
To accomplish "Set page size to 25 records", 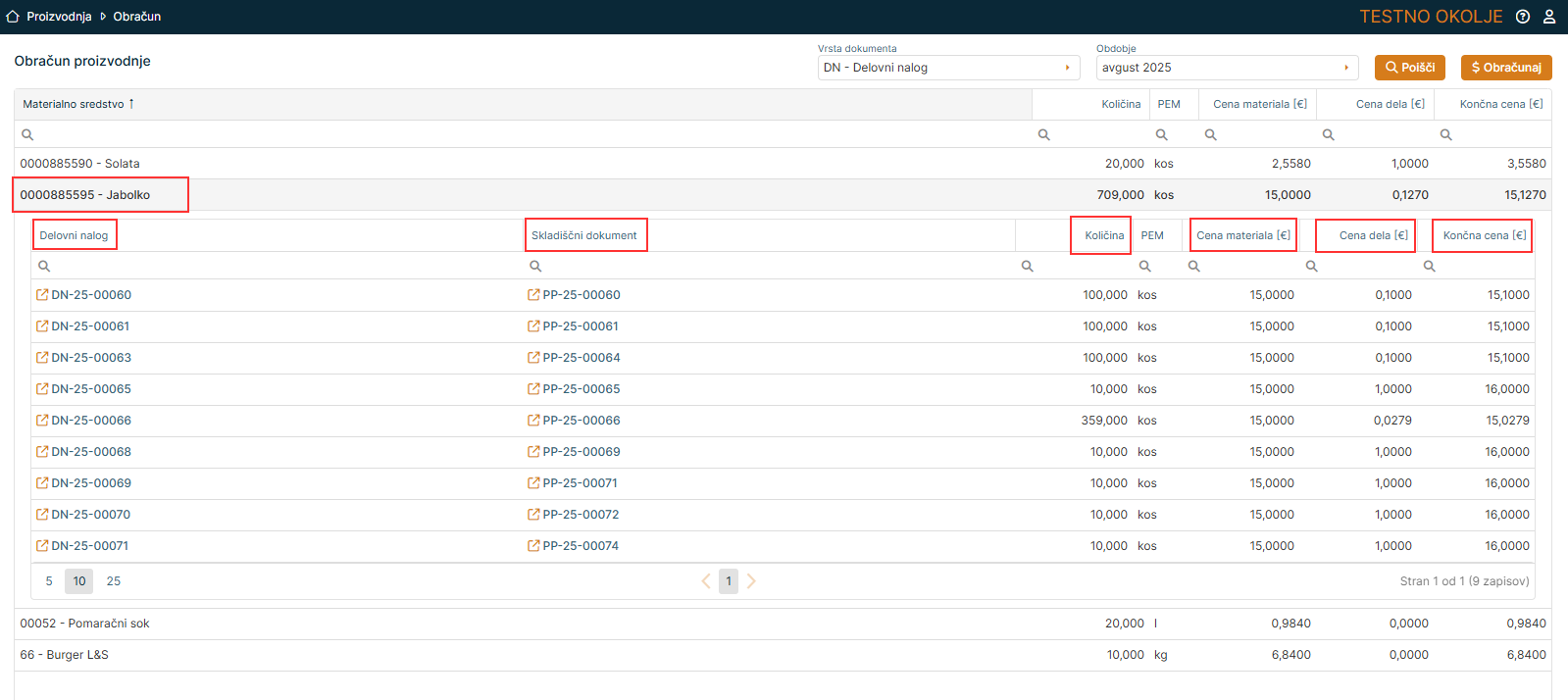I will [114, 581].
